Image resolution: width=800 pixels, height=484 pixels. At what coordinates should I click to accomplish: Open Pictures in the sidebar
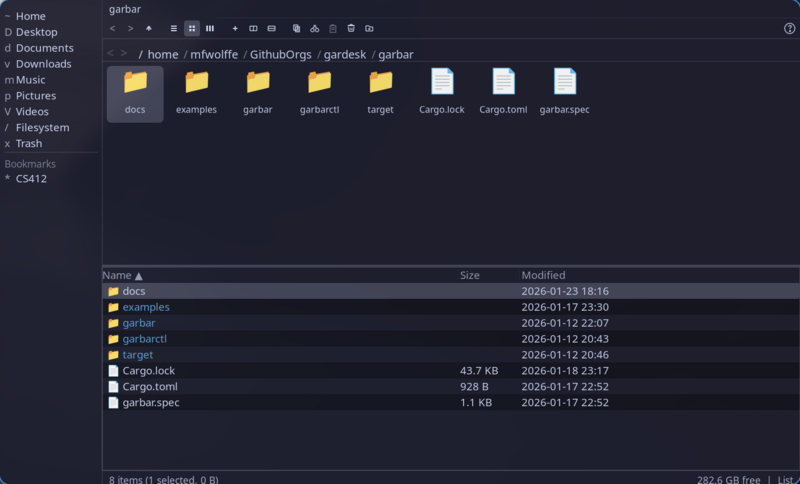[x=36, y=96]
